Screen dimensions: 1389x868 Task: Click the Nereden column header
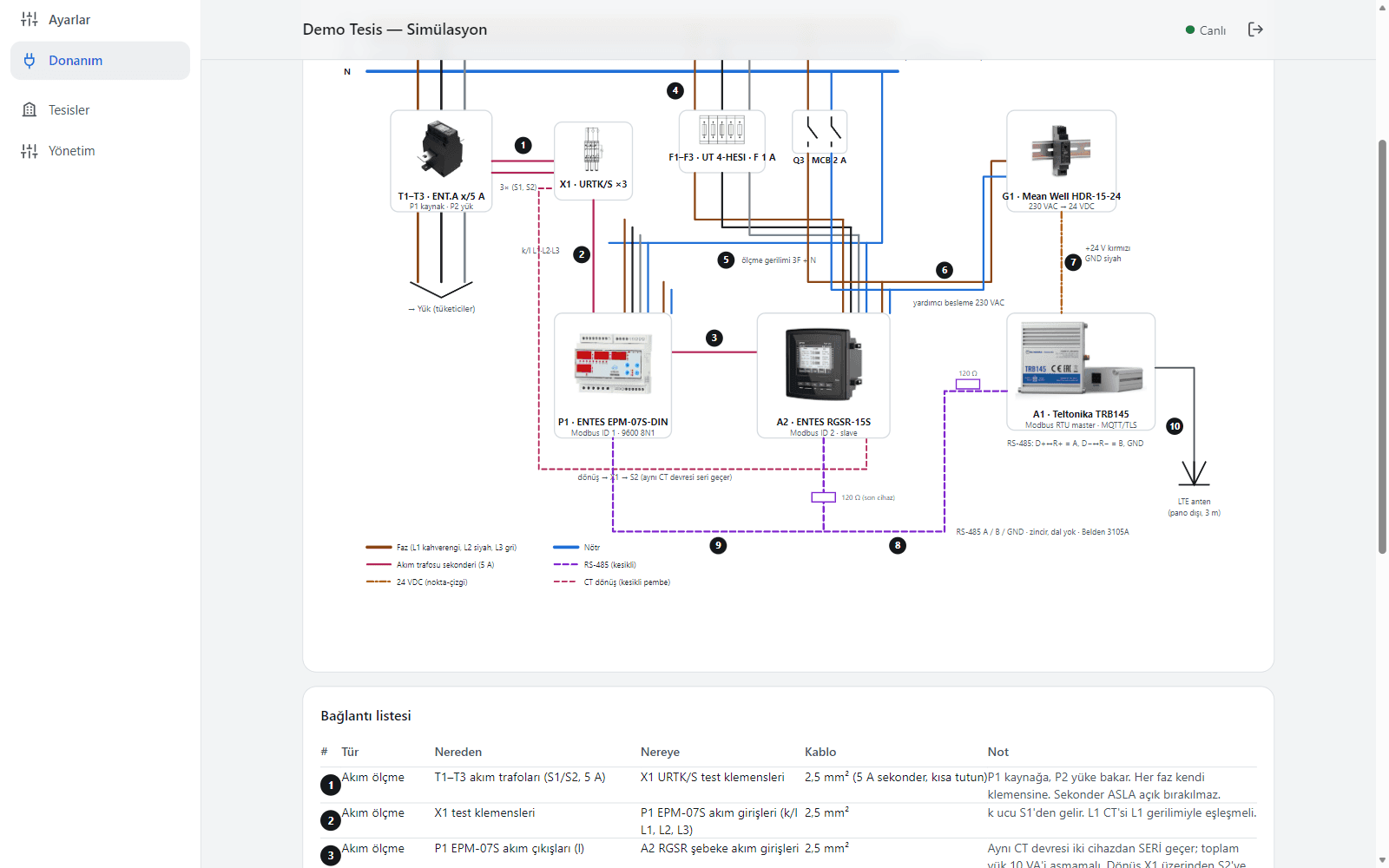[458, 752]
